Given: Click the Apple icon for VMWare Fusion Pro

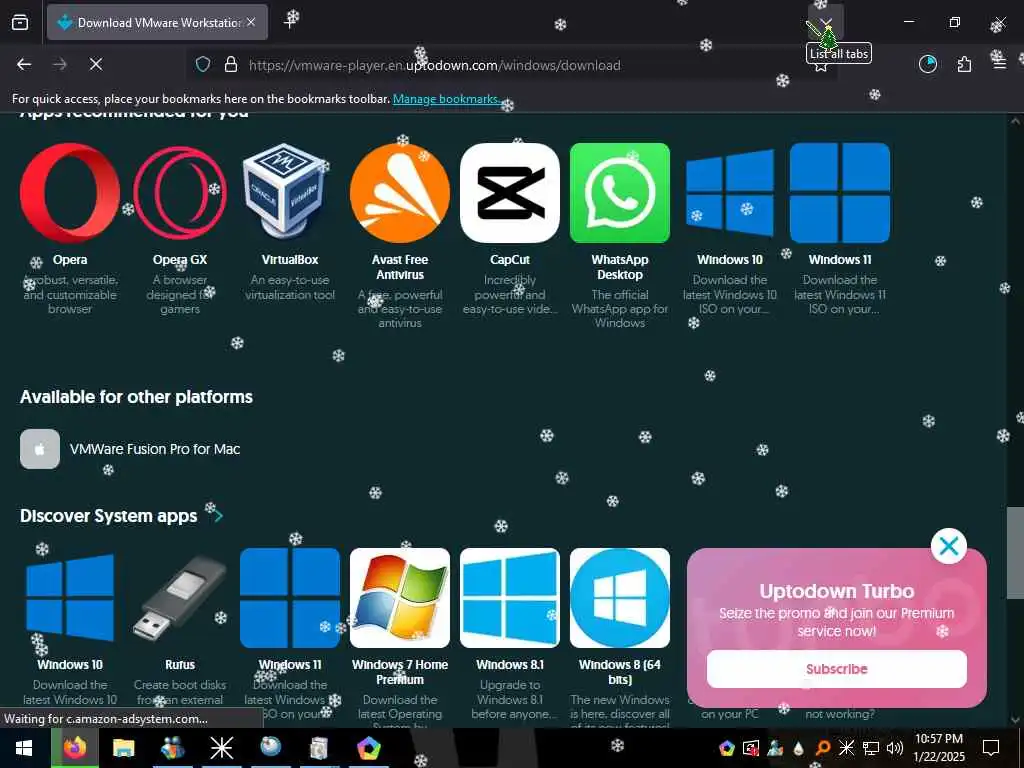Looking at the screenshot, I should tap(40, 449).
